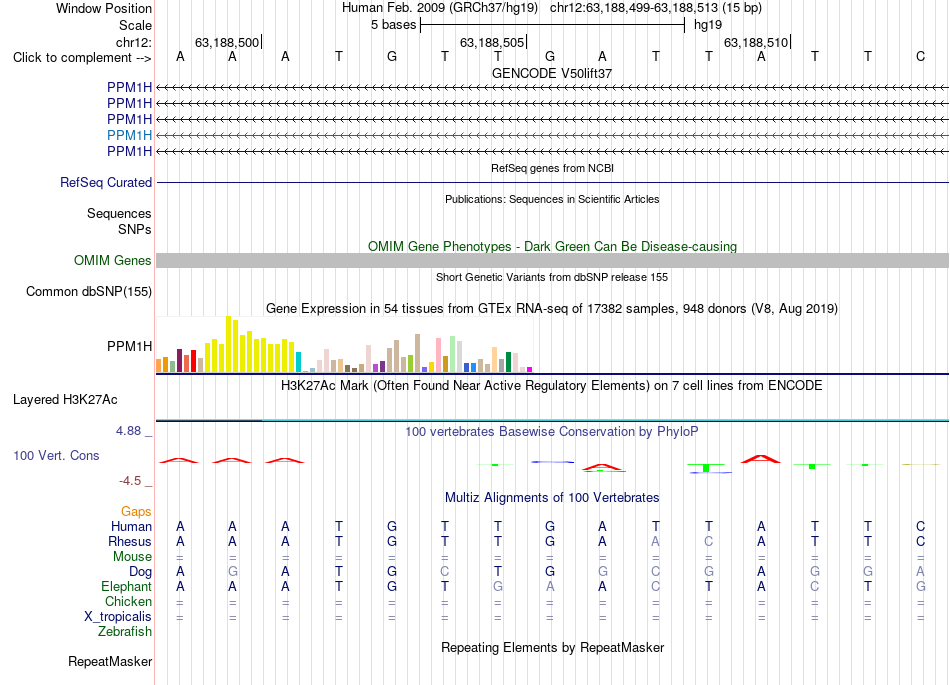Click the chr12:63,188,499-63,188,513 coordinate text
Viewport: 950px width, 685px height.
(656, 8)
